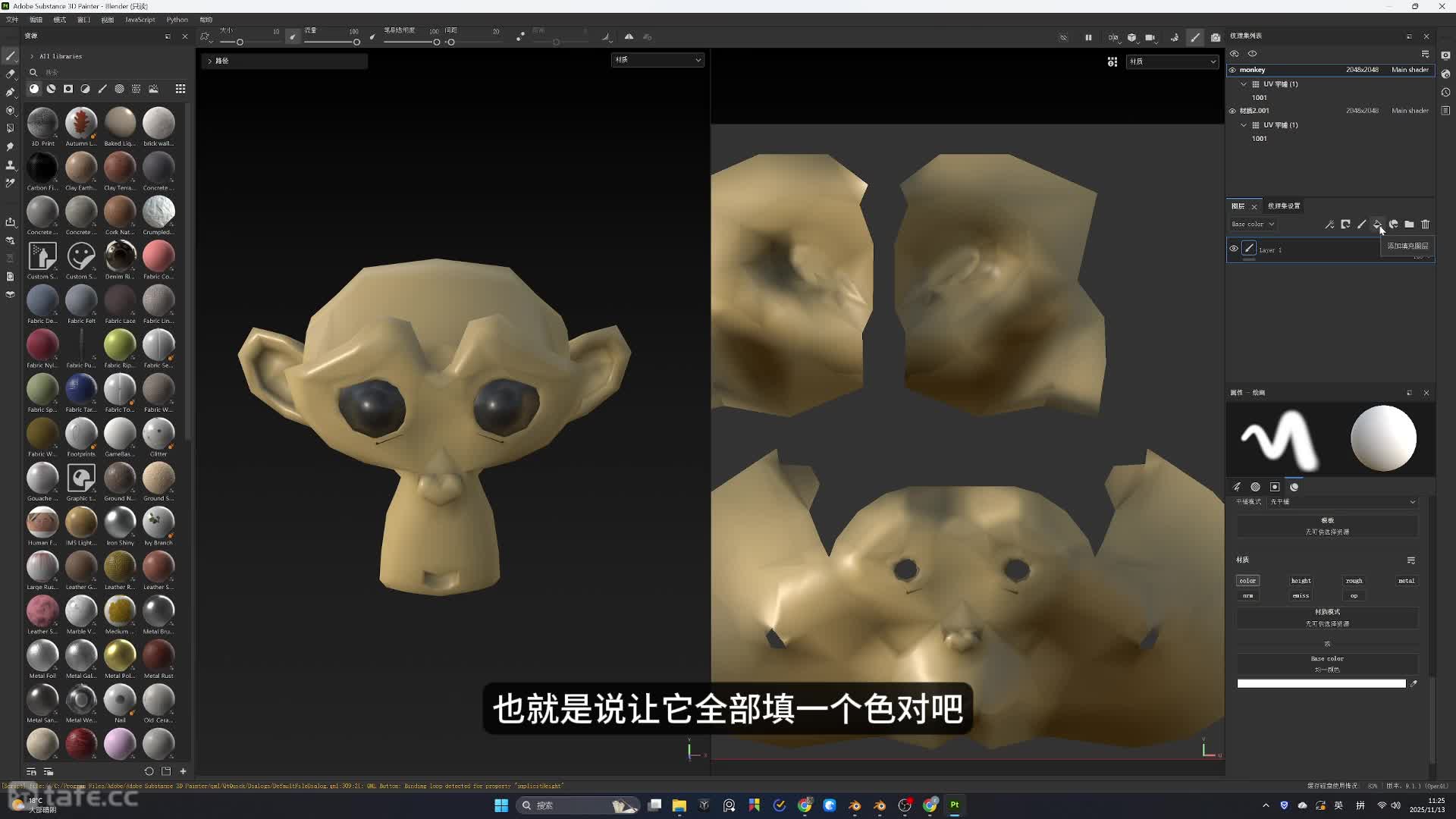
Task: Click the Pt icon on the Windows taskbar
Action: tap(955, 805)
